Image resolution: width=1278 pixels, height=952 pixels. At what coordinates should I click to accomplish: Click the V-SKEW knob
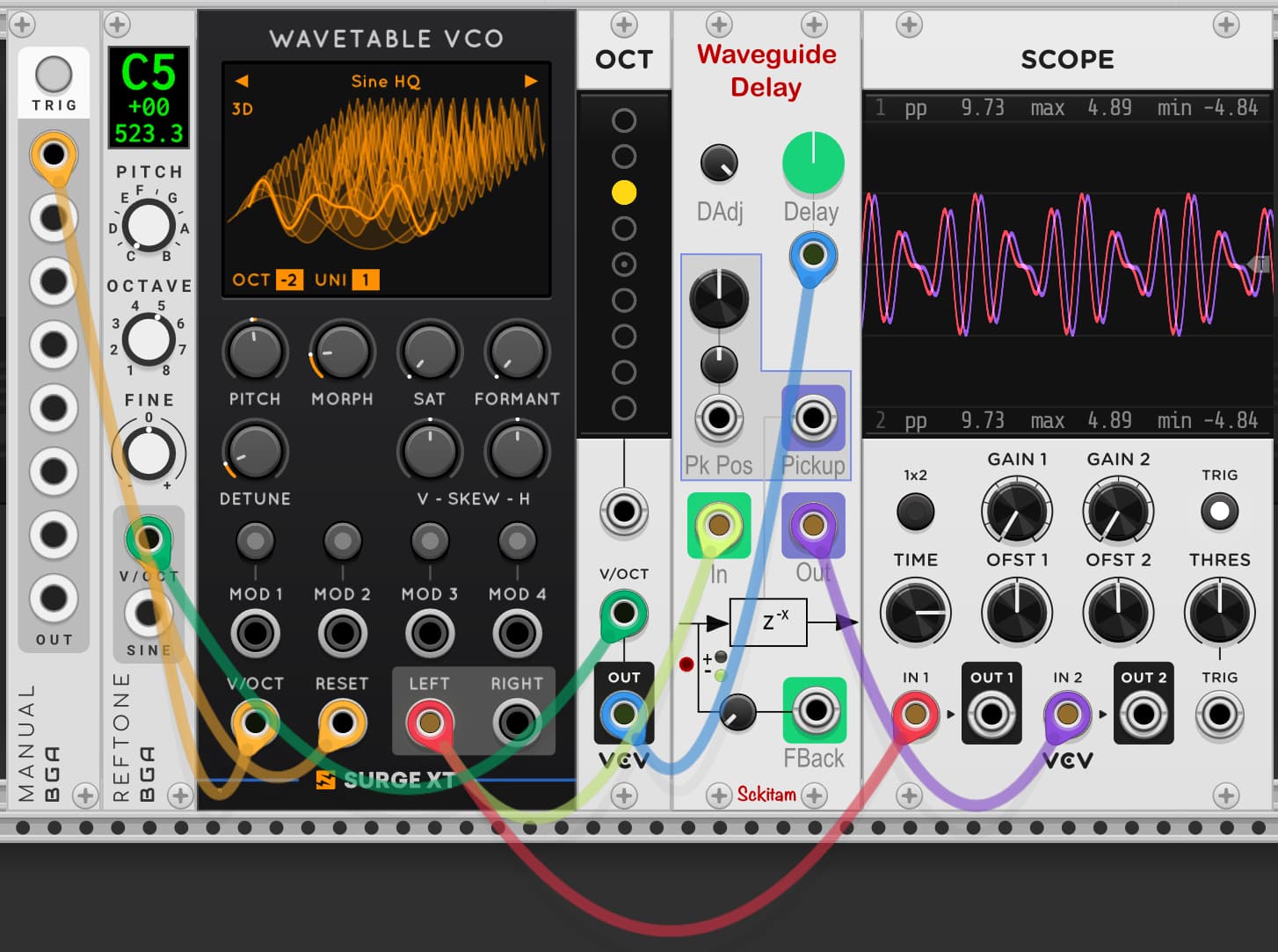pyautogui.click(x=429, y=451)
